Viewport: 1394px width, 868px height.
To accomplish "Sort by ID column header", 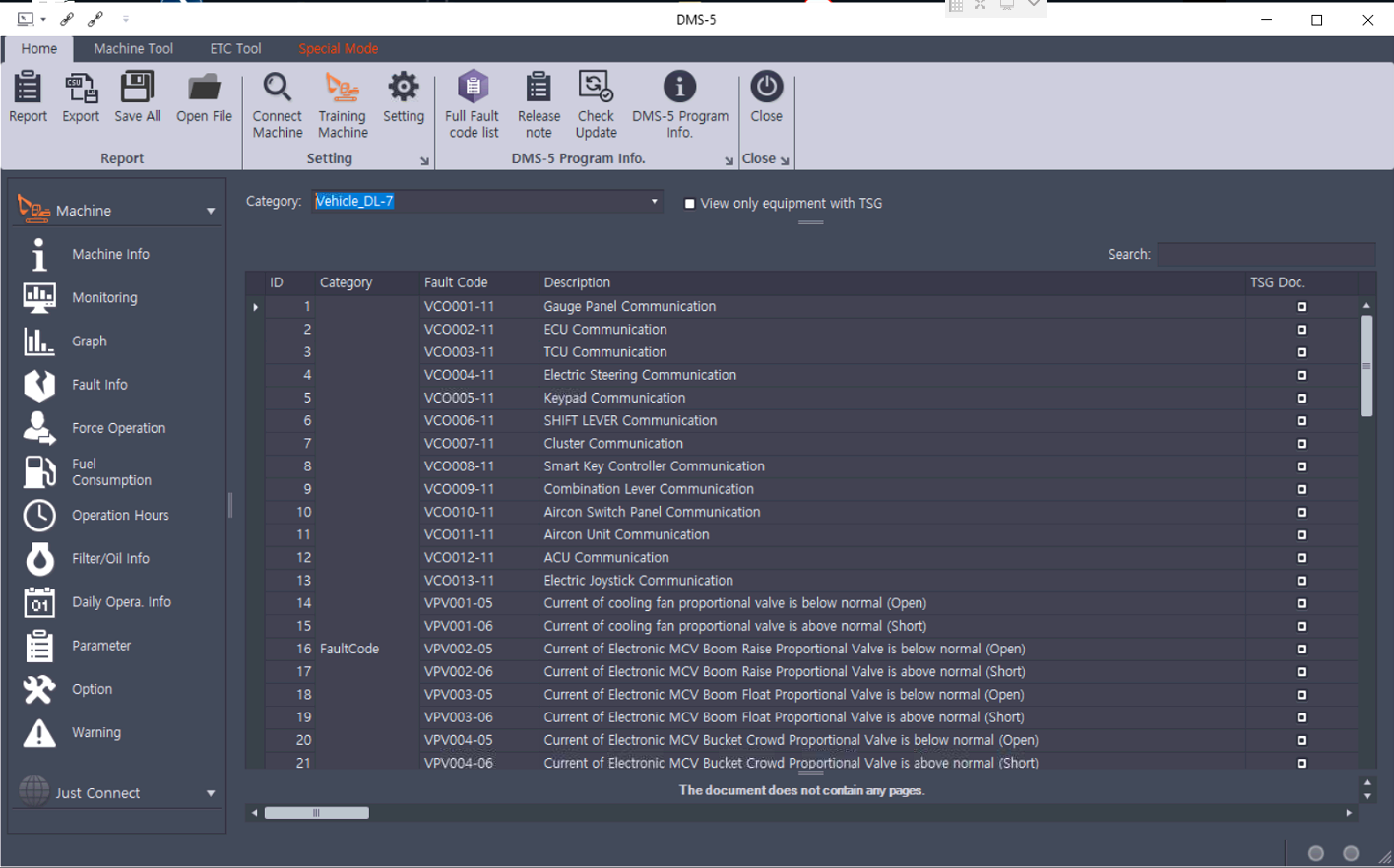I will pyautogui.click(x=290, y=282).
